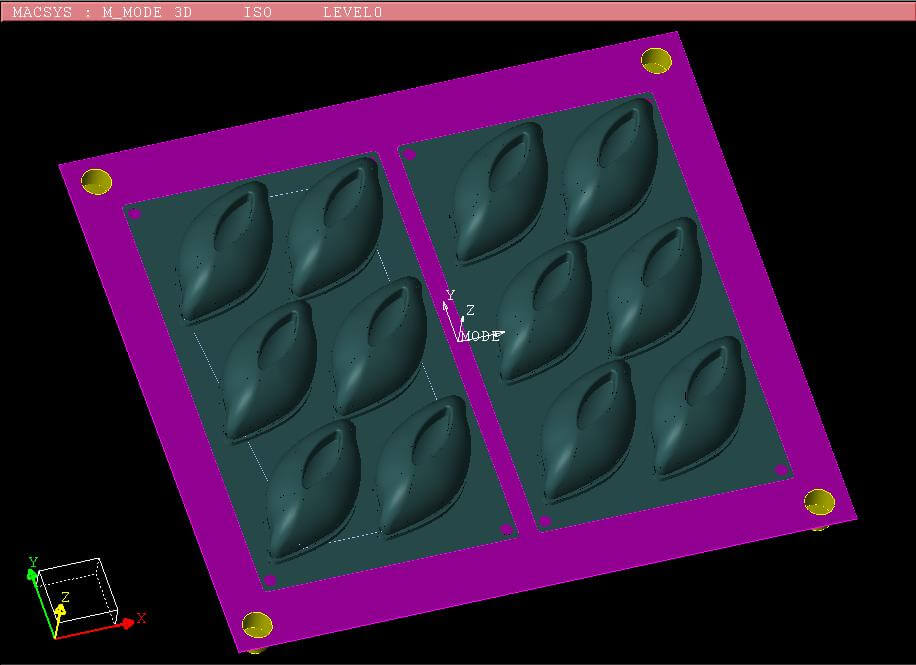Click the MACSYS label in the header bar
This screenshot has height=665, width=916.
[x=42, y=12]
